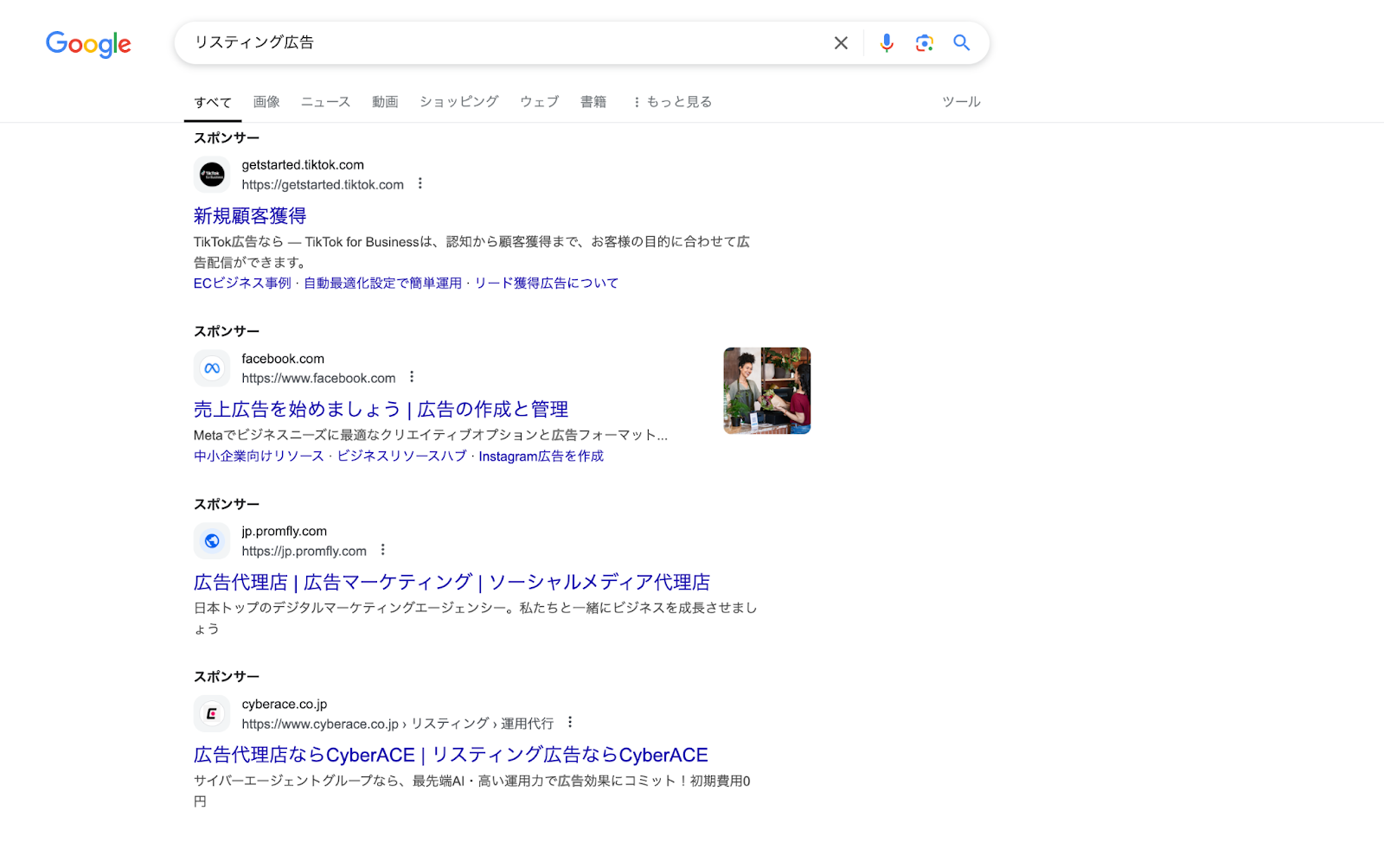This screenshot has width=1384, height=868.
Task: Click the cyberace.co.jp site name
Action: (x=285, y=705)
